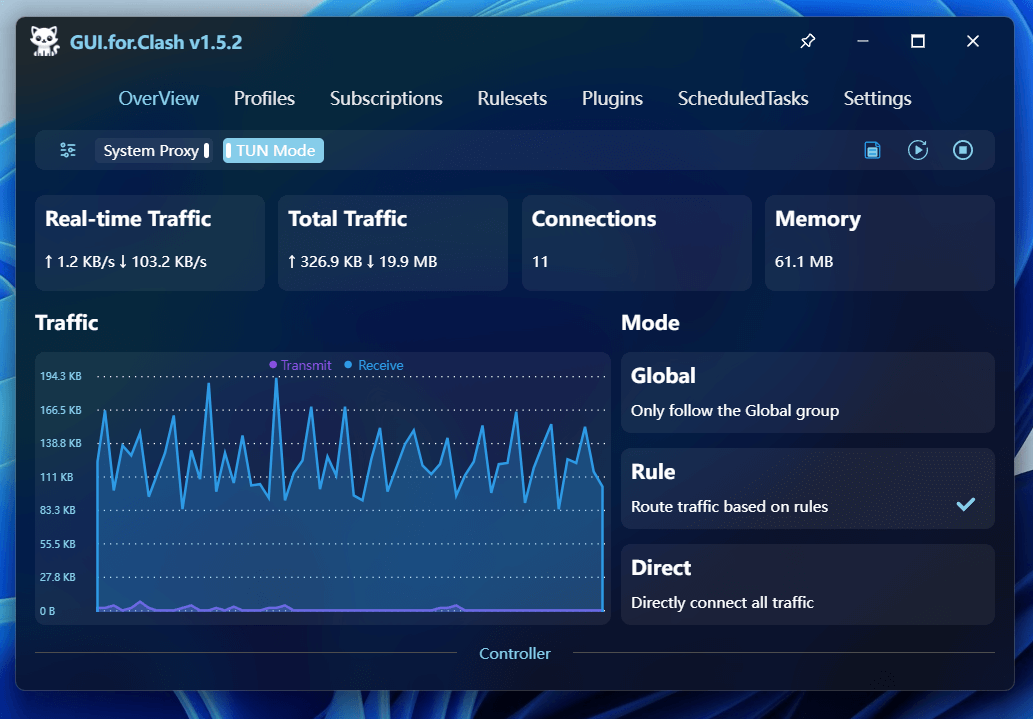Open the Connections card

(636, 243)
